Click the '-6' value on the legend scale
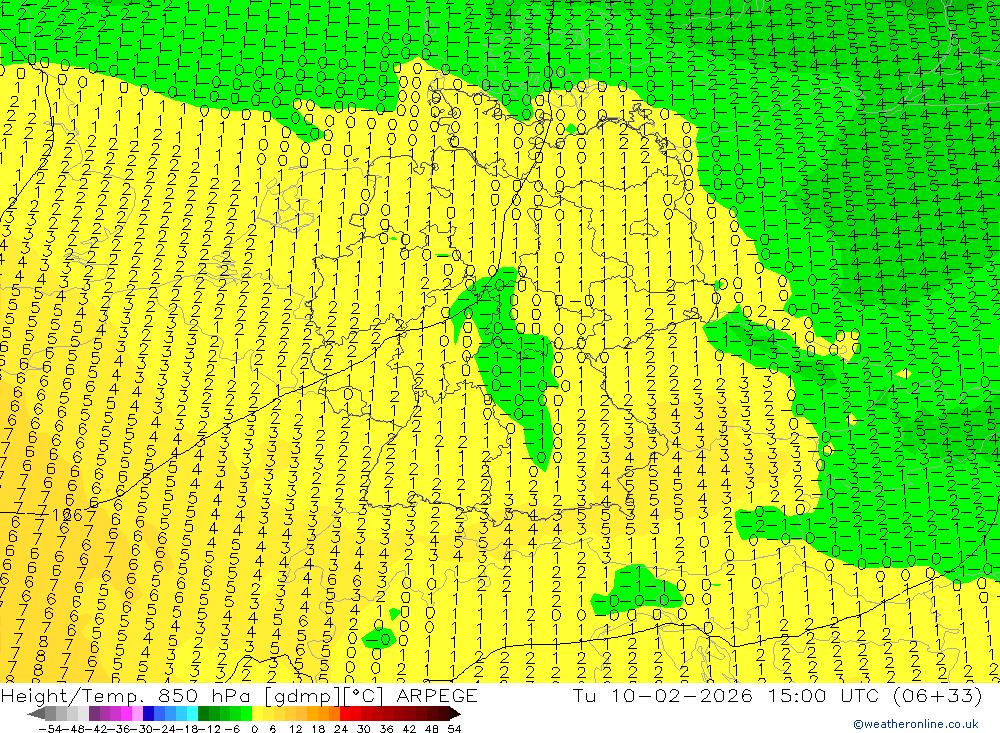Viewport: 1000px width, 733px height. (232, 729)
